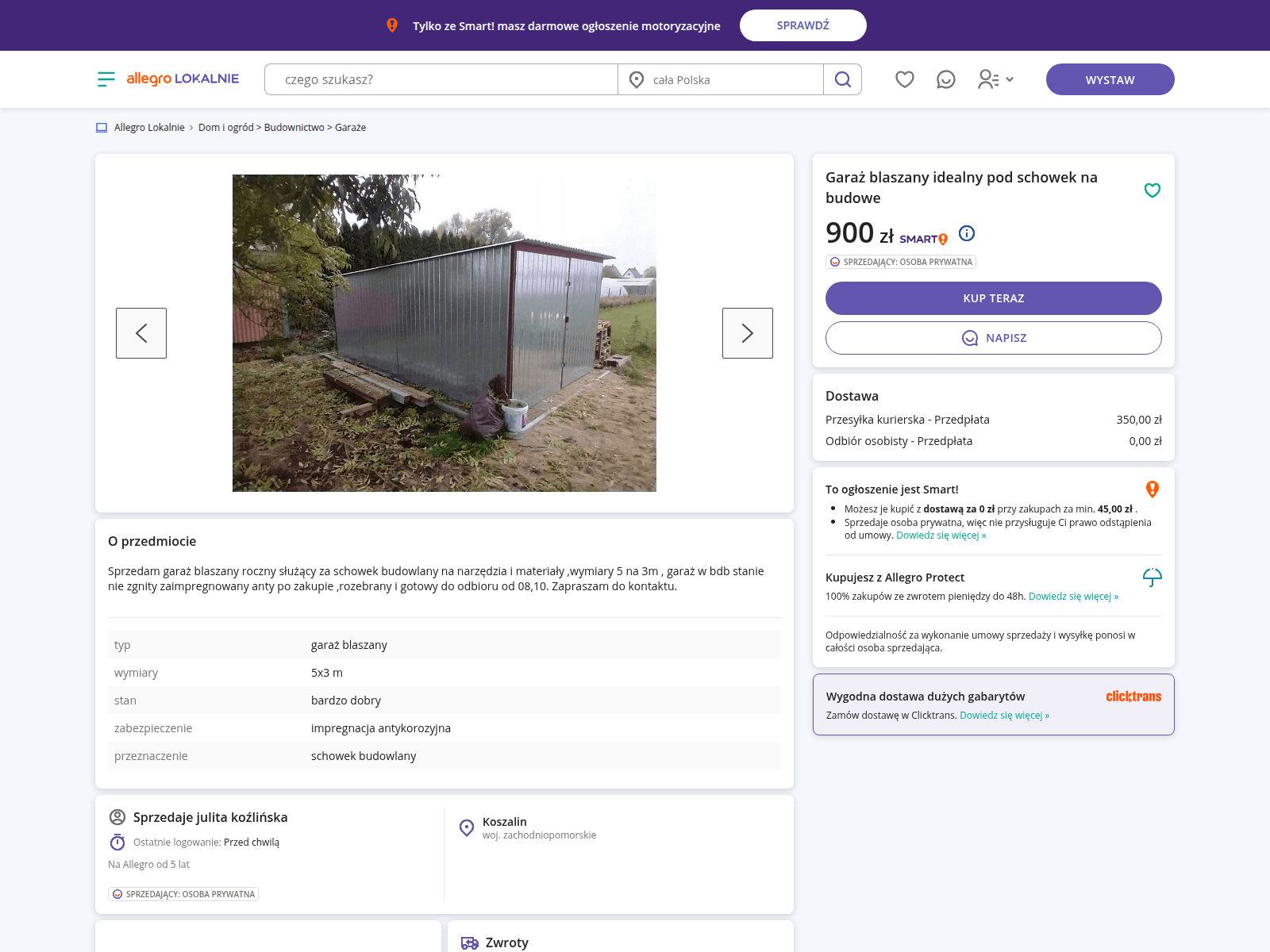Click the Allegro Lokalnie logo
The height and width of the screenshot is (952, 1270).
click(183, 79)
